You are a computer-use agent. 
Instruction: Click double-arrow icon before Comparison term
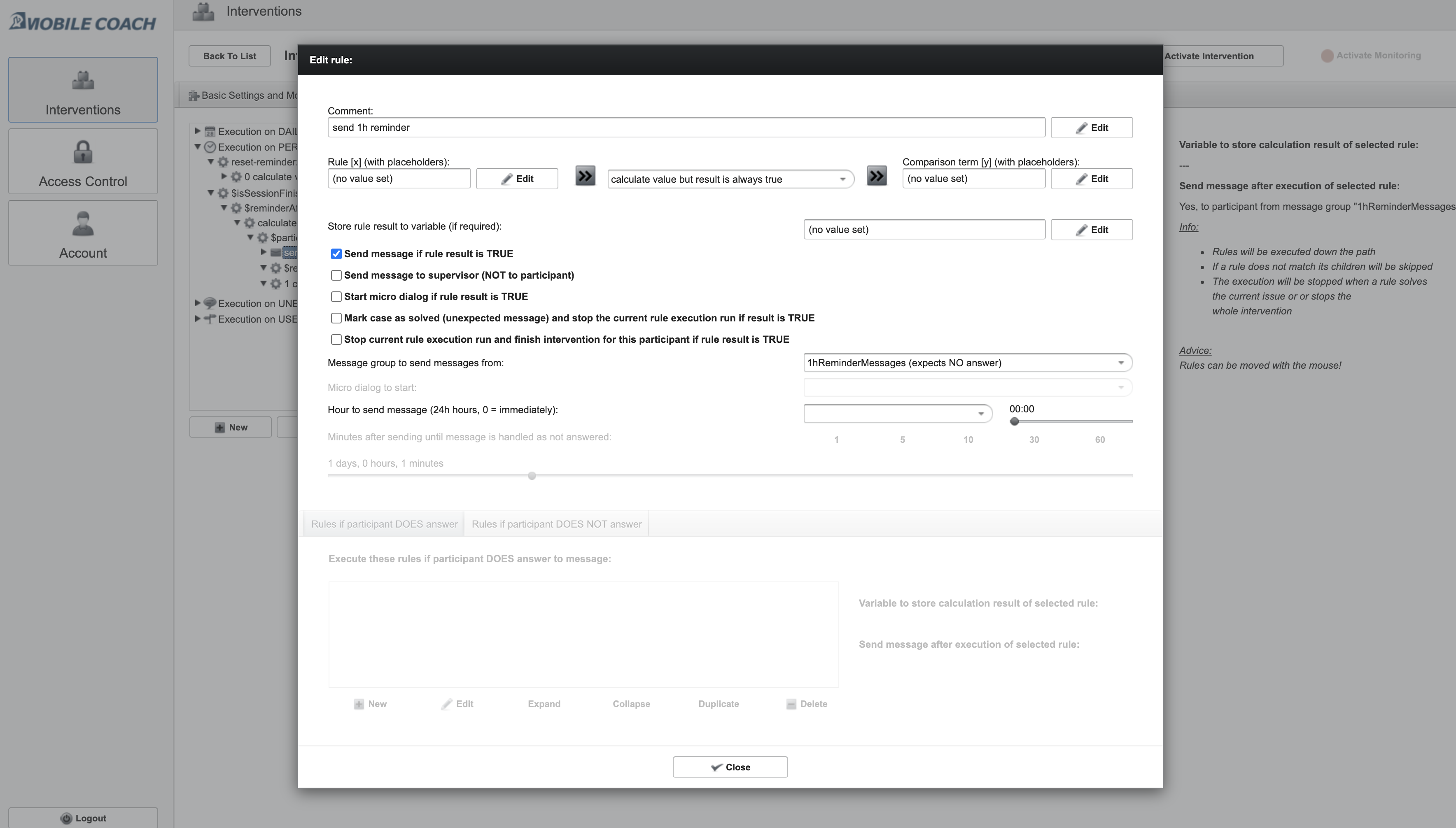pyautogui.click(x=876, y=176)
